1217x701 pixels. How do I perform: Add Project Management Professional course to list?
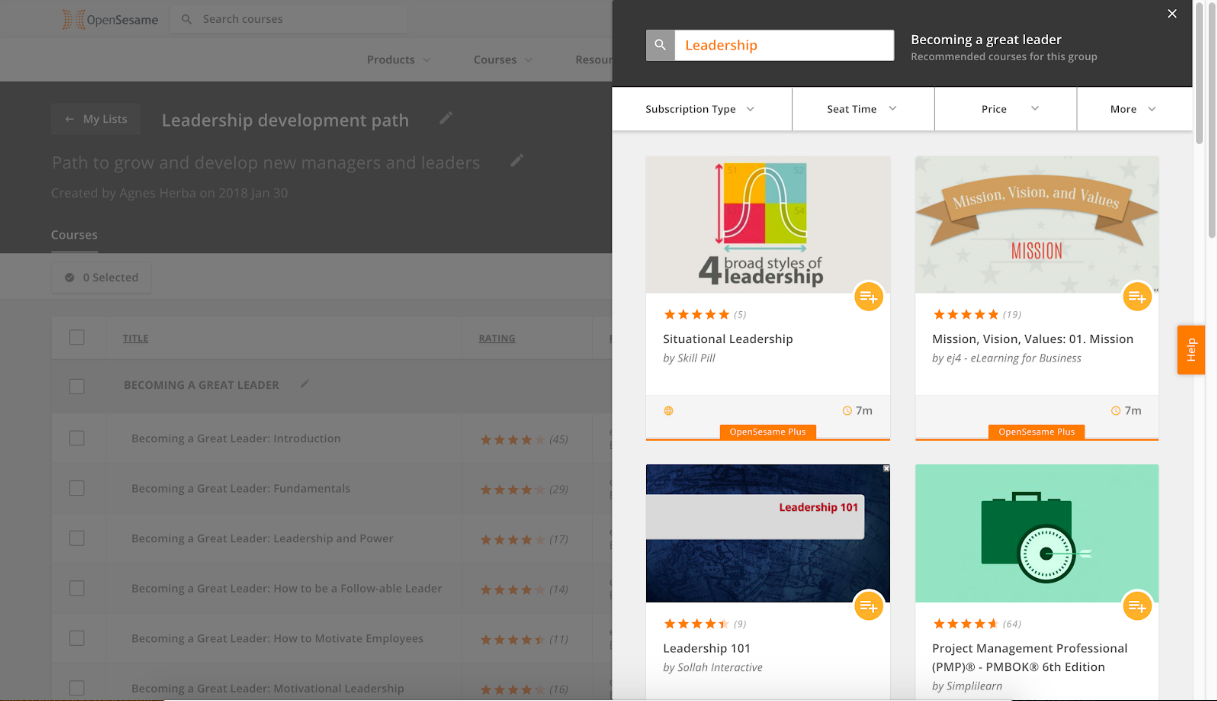click(x=1137, y=606)
